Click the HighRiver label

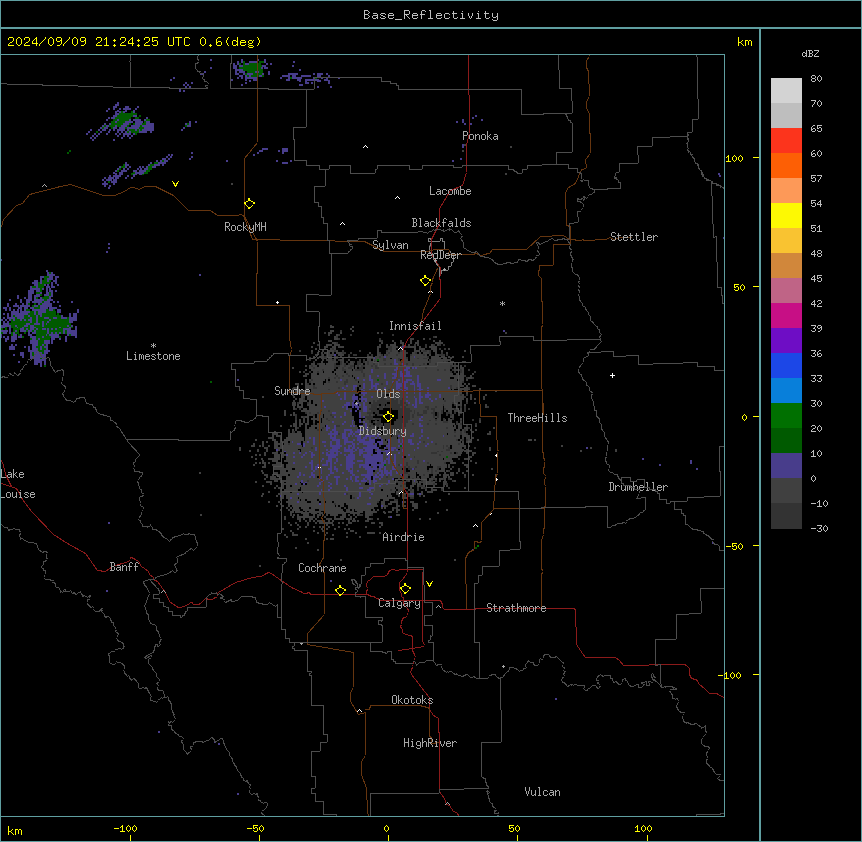430,743
